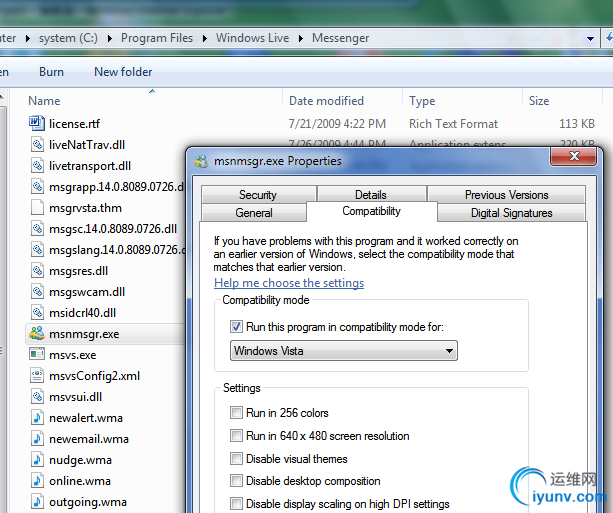Open Help me choose the settings link
Viewport: 613px width, 513px height.
(x=289, y=283)
